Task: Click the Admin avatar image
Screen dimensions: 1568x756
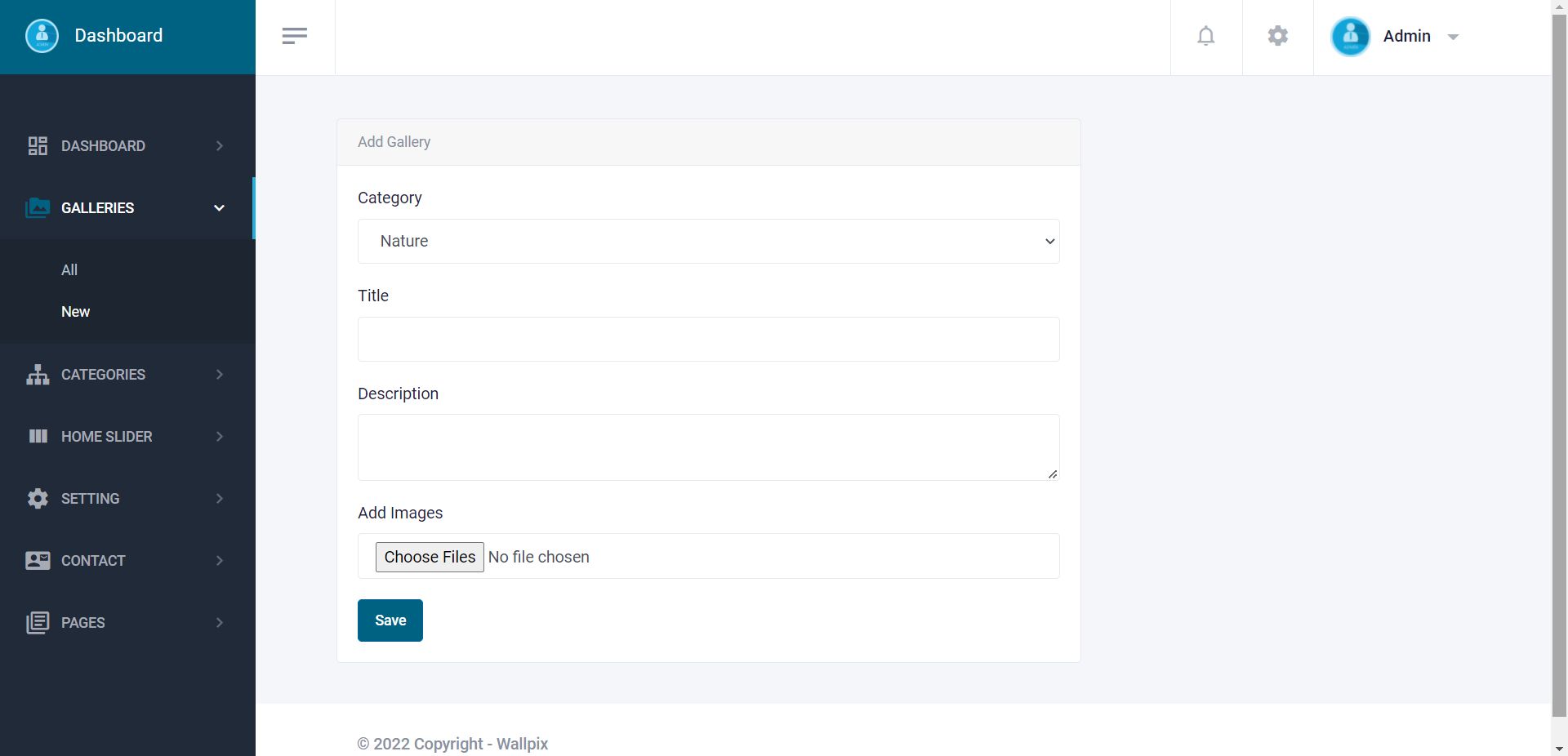Action: (1350, 37)
